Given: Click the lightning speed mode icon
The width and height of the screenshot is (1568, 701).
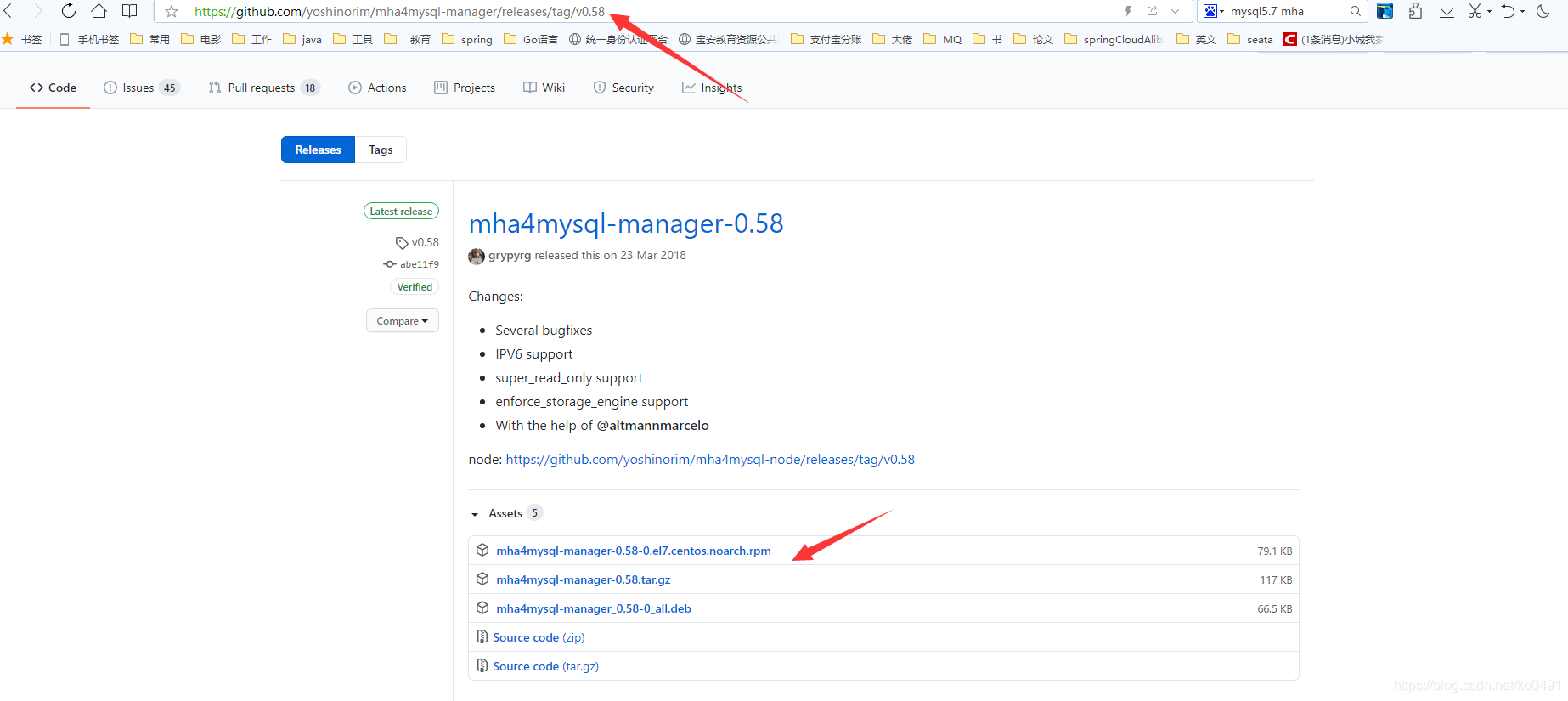Looking at the screenshot, I should point(1128,11).
